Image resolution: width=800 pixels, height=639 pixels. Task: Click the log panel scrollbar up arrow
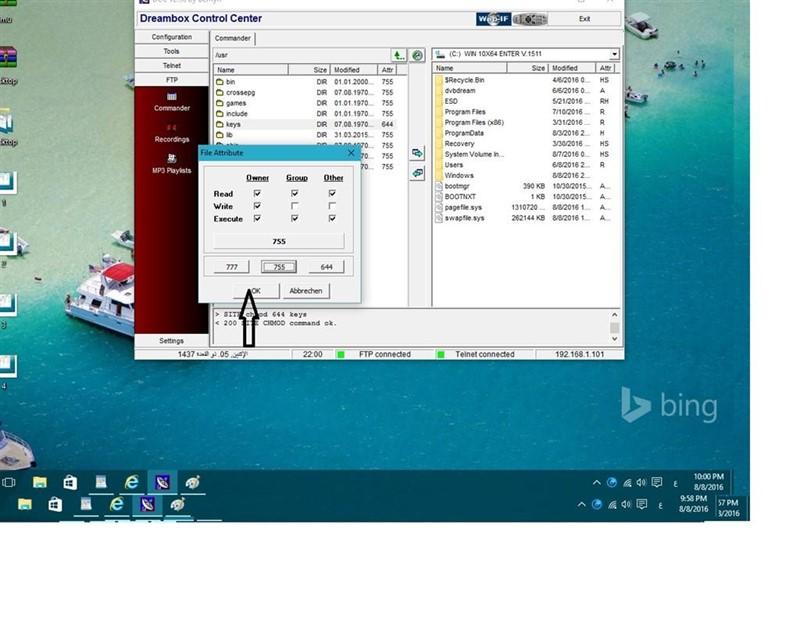point(614,315)
